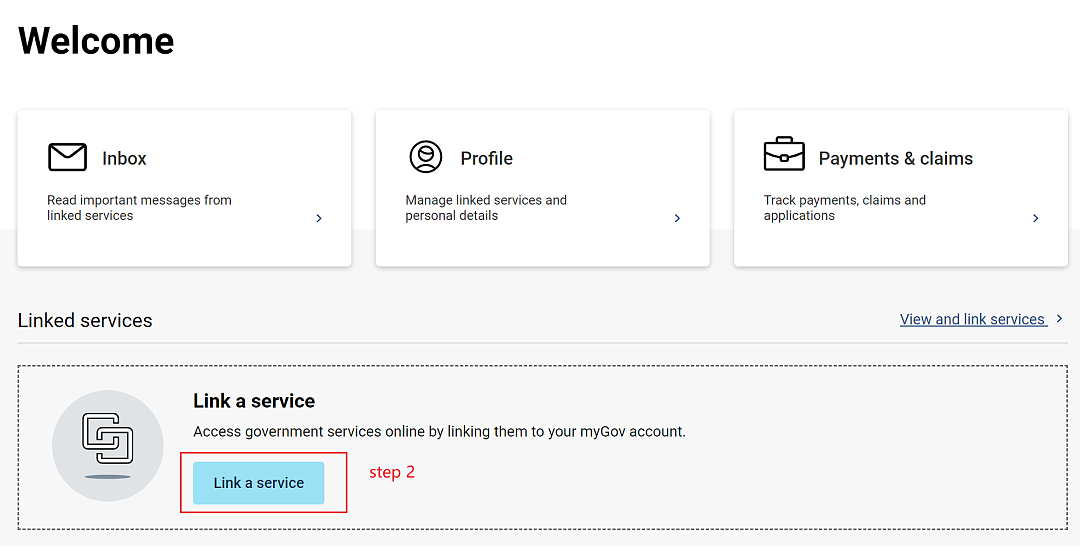Open the View and link services link

tap(973, 319)
